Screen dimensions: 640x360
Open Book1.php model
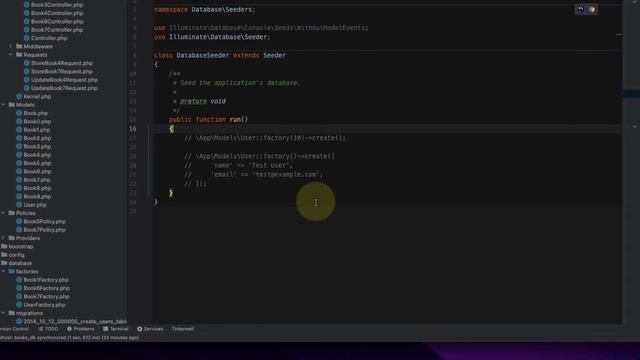33,130
